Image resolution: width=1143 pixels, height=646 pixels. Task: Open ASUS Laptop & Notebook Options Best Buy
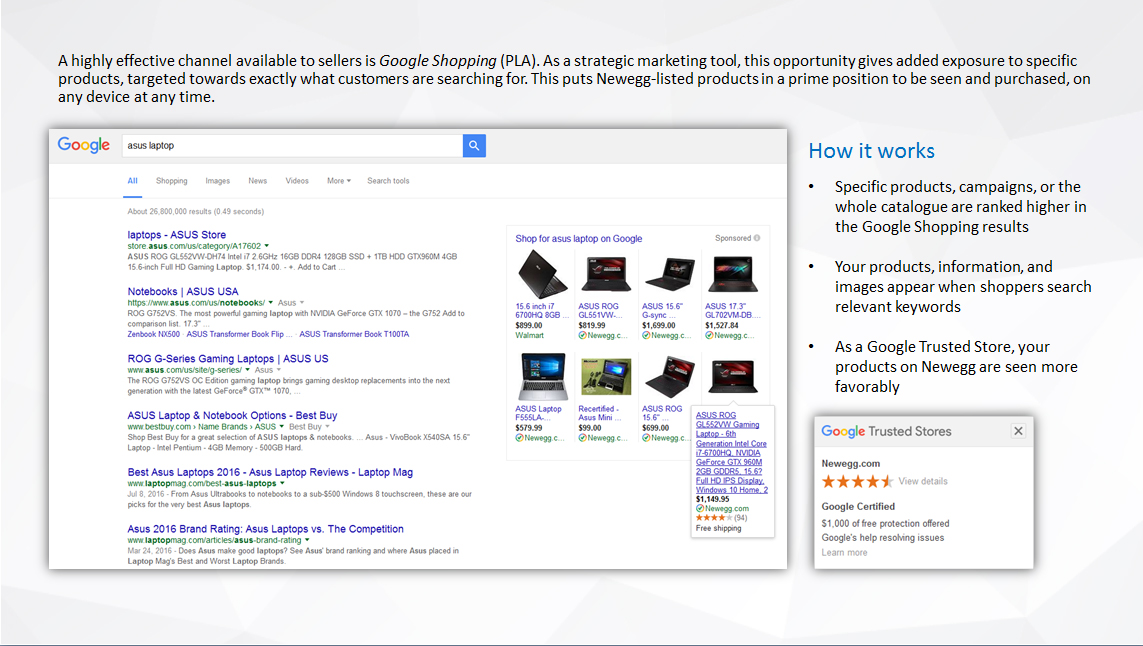pyautogui.click(x=233, y=416)
